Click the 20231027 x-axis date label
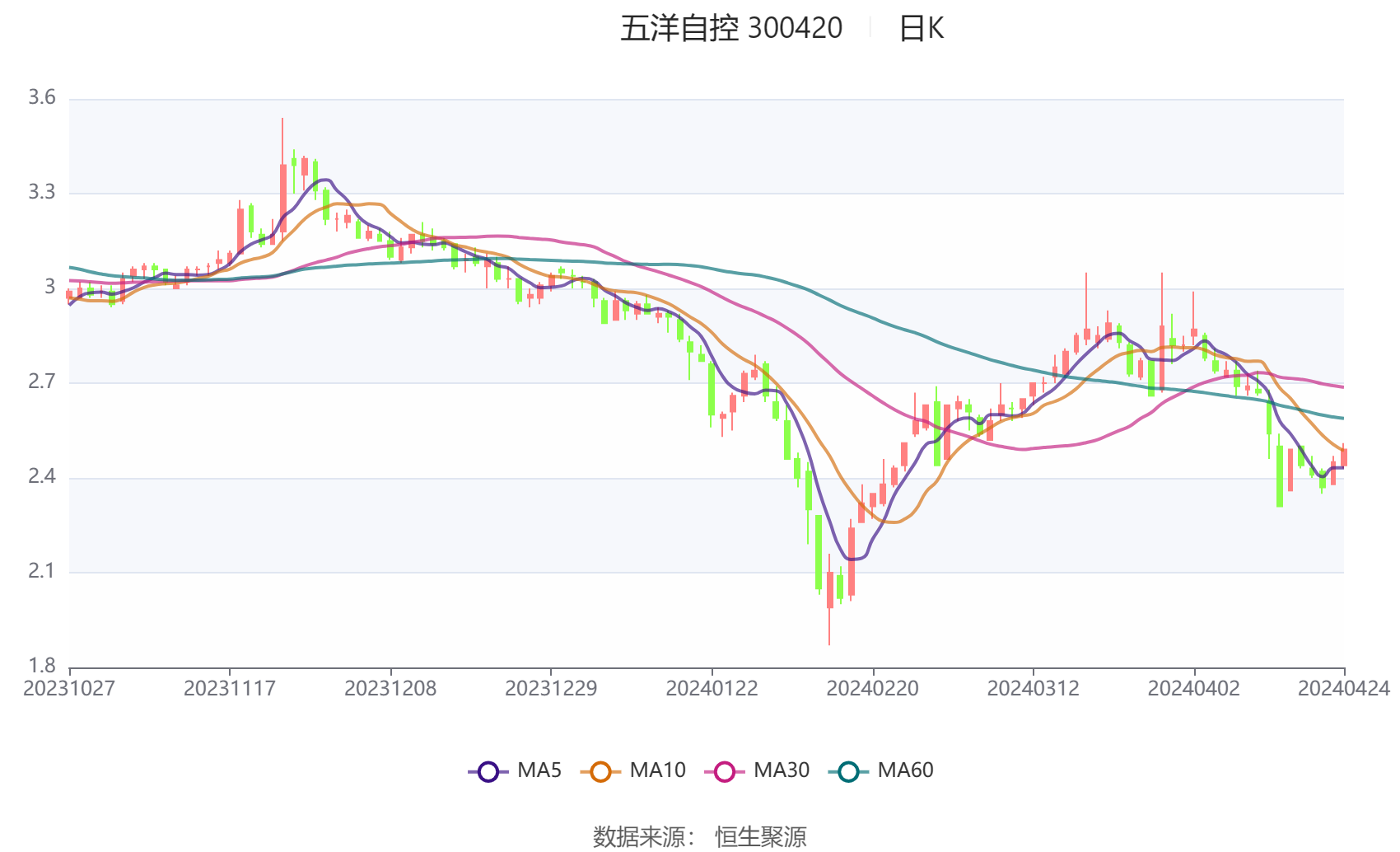 69,689
